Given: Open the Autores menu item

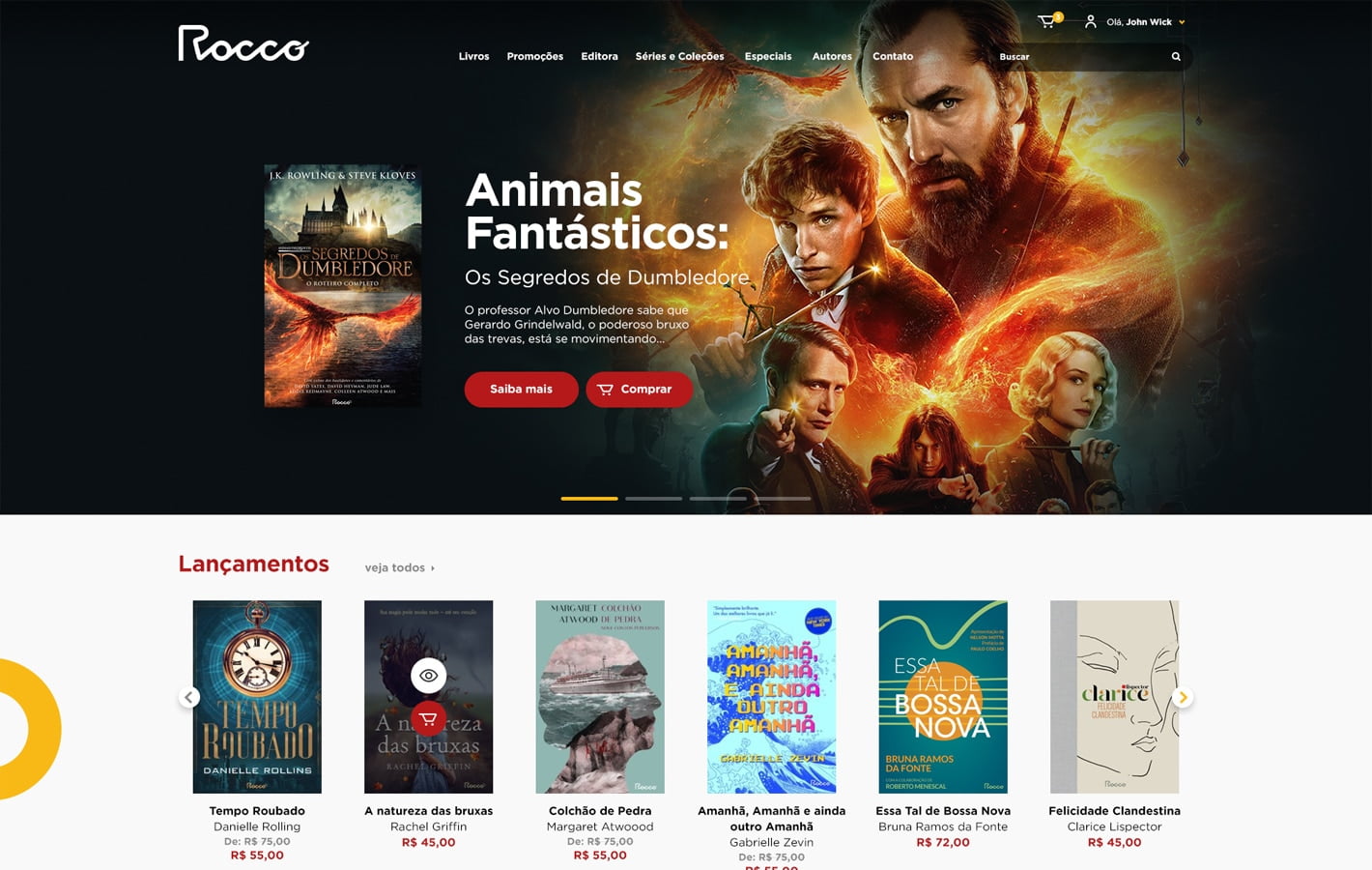Looking at the screenshot, I should click(832, 56).
